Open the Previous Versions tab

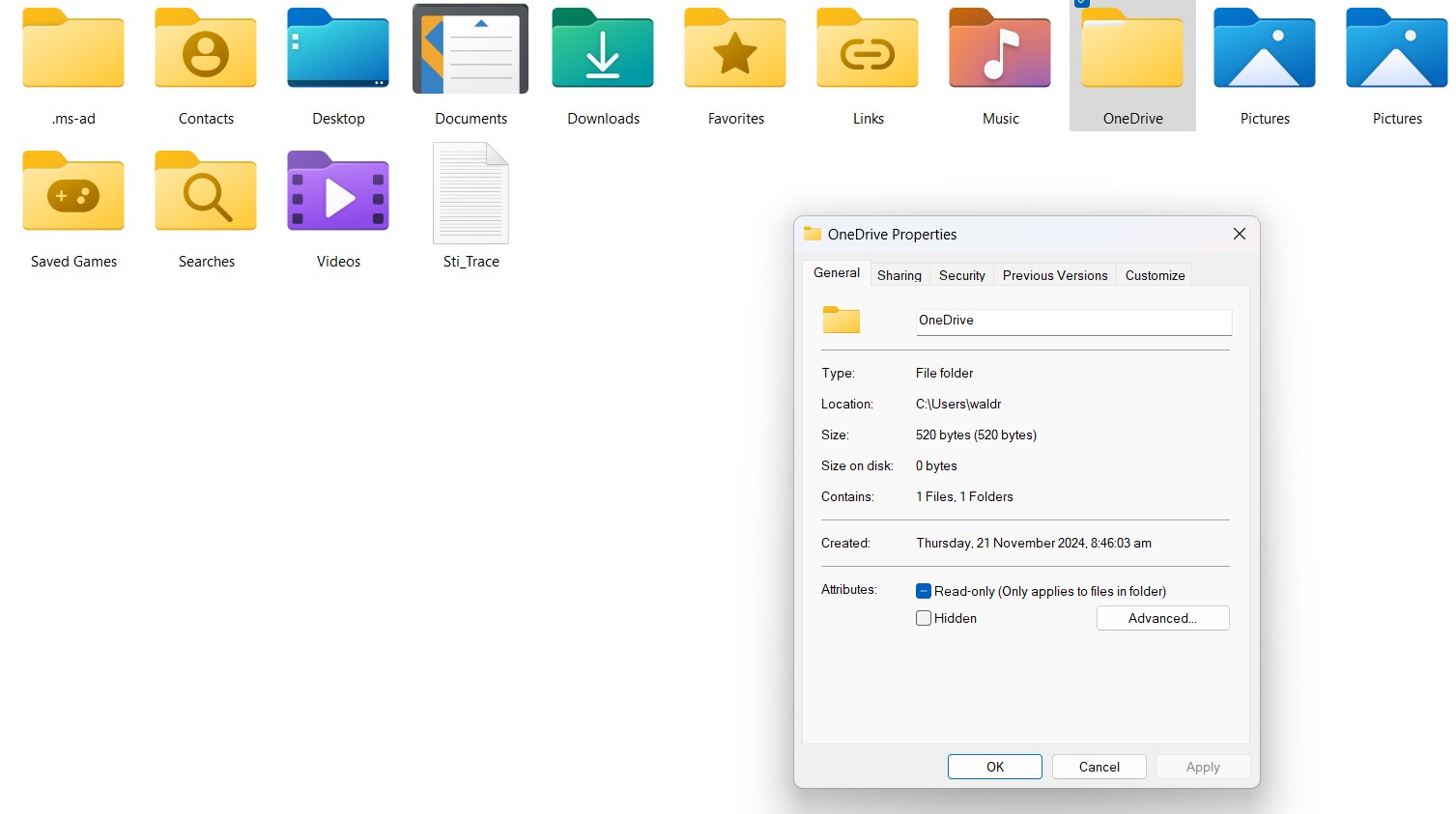pyautogui.click(x=1055, y=275)
